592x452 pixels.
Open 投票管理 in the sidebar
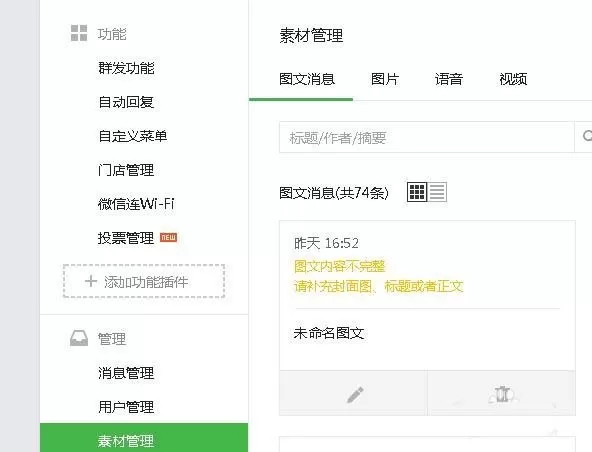[126, 238]
